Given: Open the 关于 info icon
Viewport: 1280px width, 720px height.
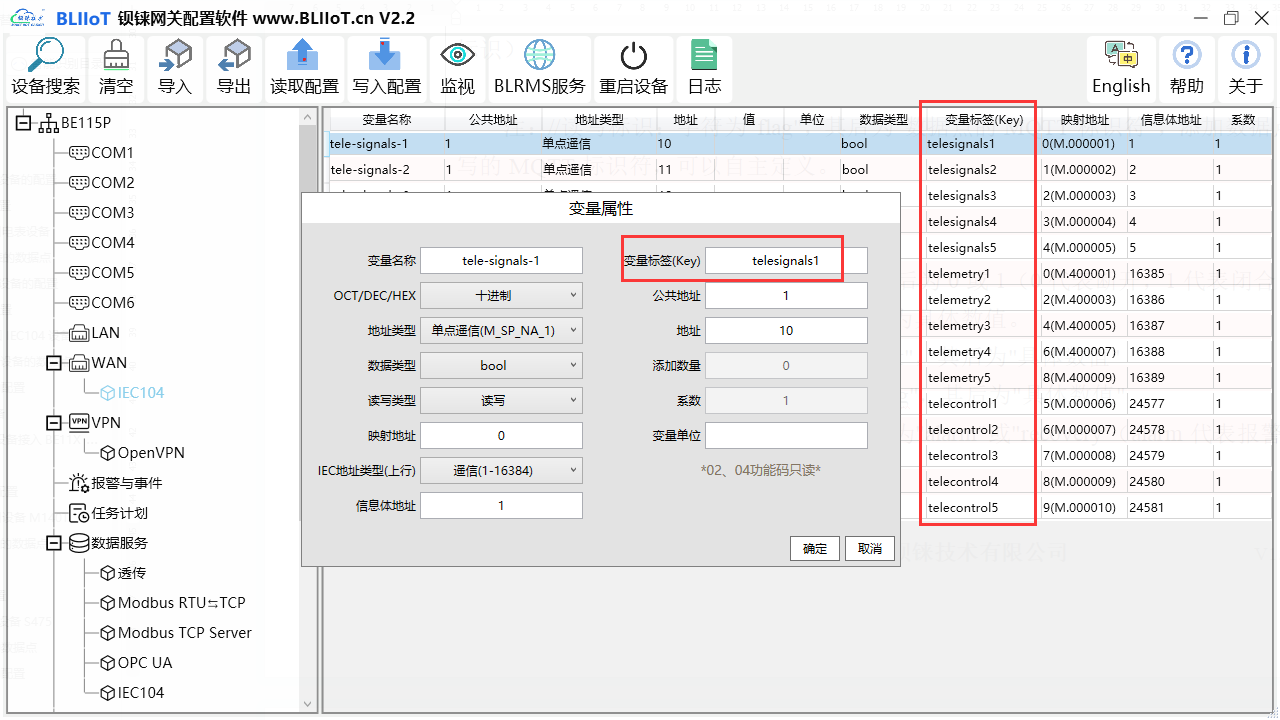Looking at the screenshot, I should (1245, 55).
